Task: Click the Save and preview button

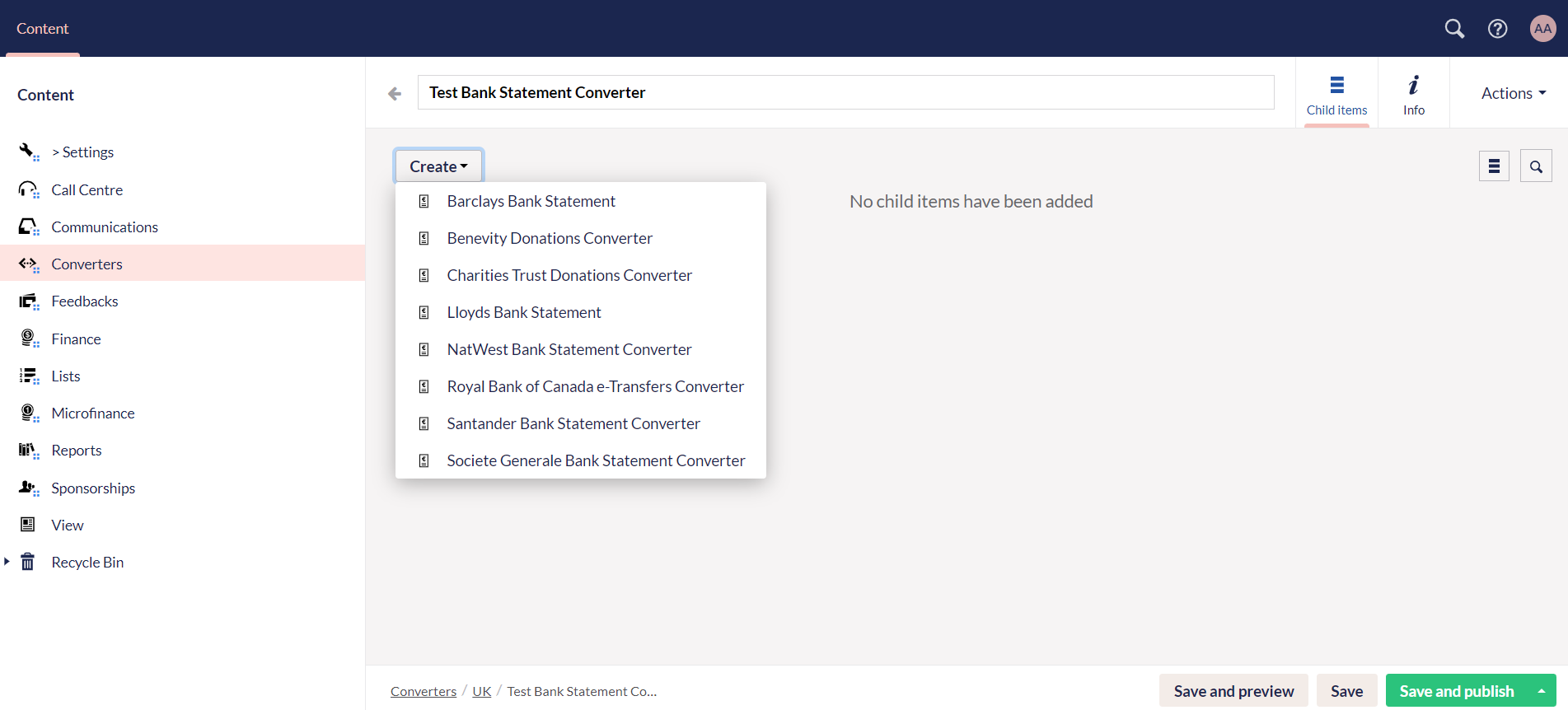Action: pyautogui.click(x=1233, y=691)
